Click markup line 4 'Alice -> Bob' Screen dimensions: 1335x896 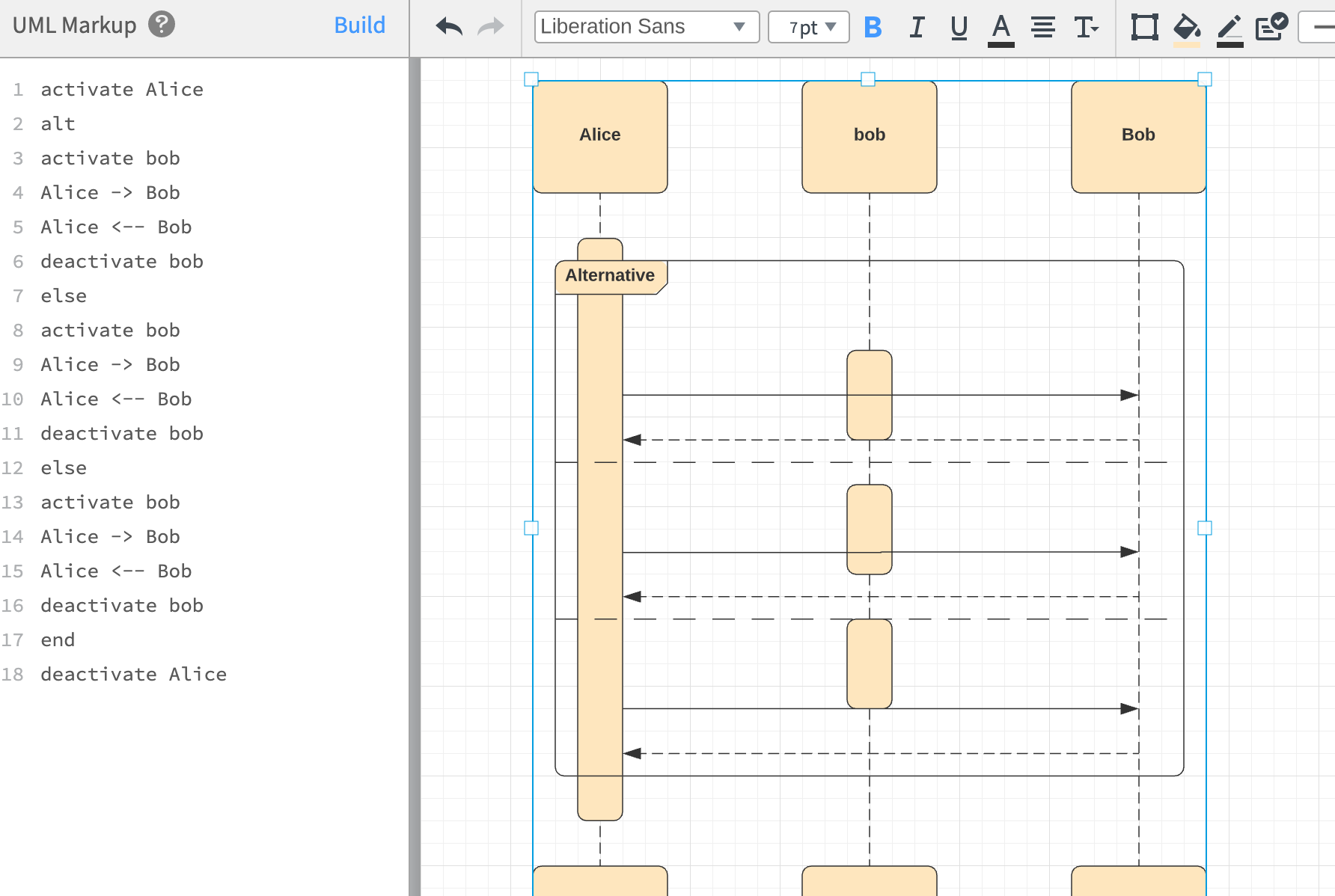(110, 192)
